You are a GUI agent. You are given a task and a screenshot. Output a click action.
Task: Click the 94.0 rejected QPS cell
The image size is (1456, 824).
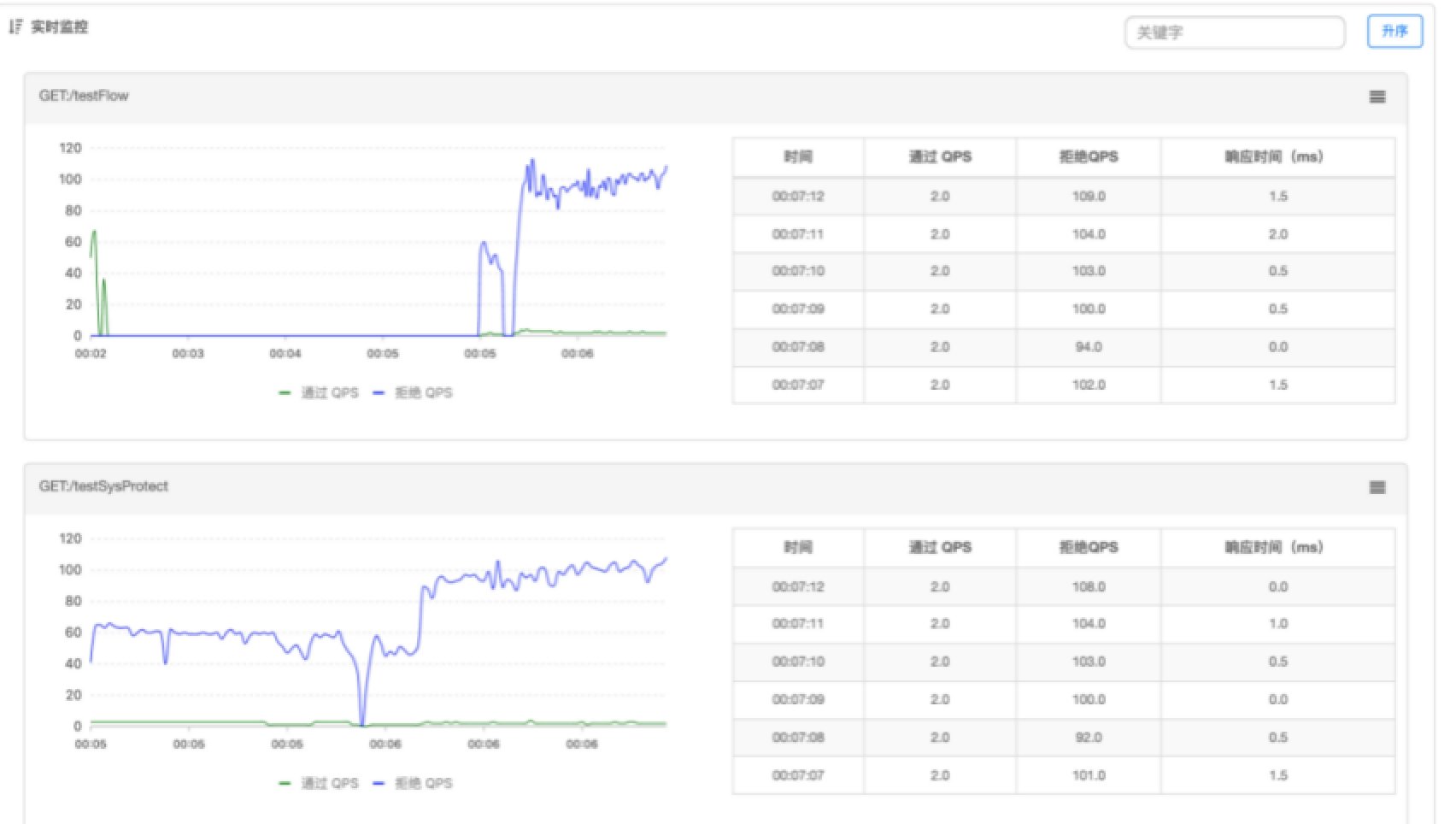pos(1089,347)
